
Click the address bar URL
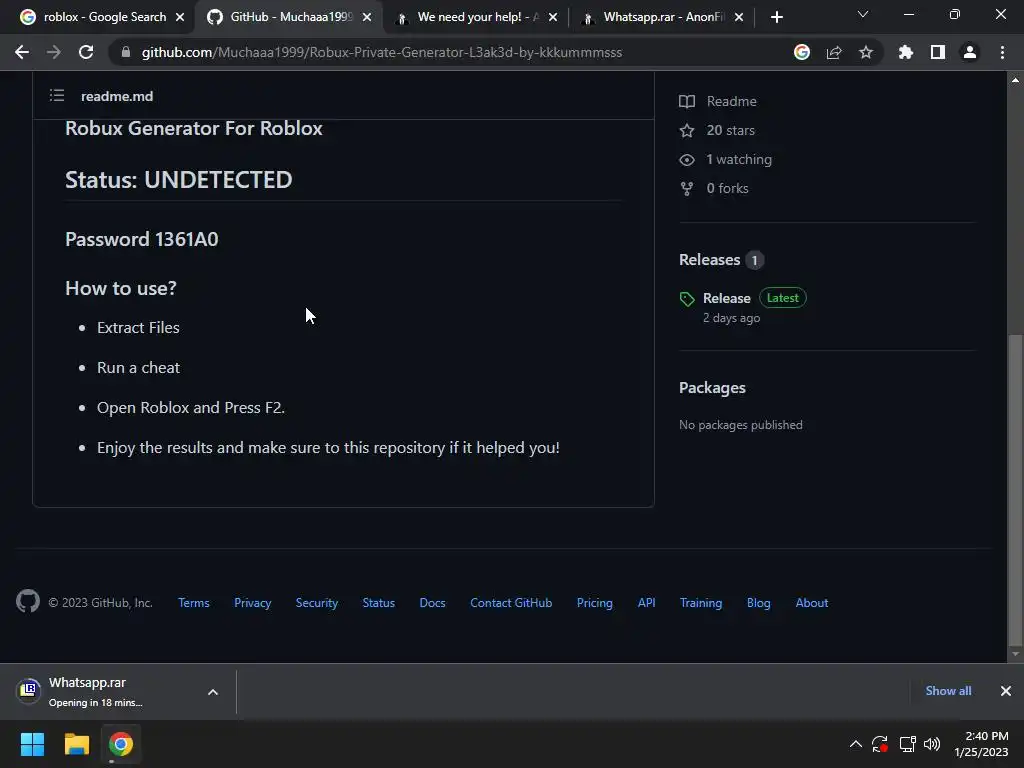tap(382, 52)
